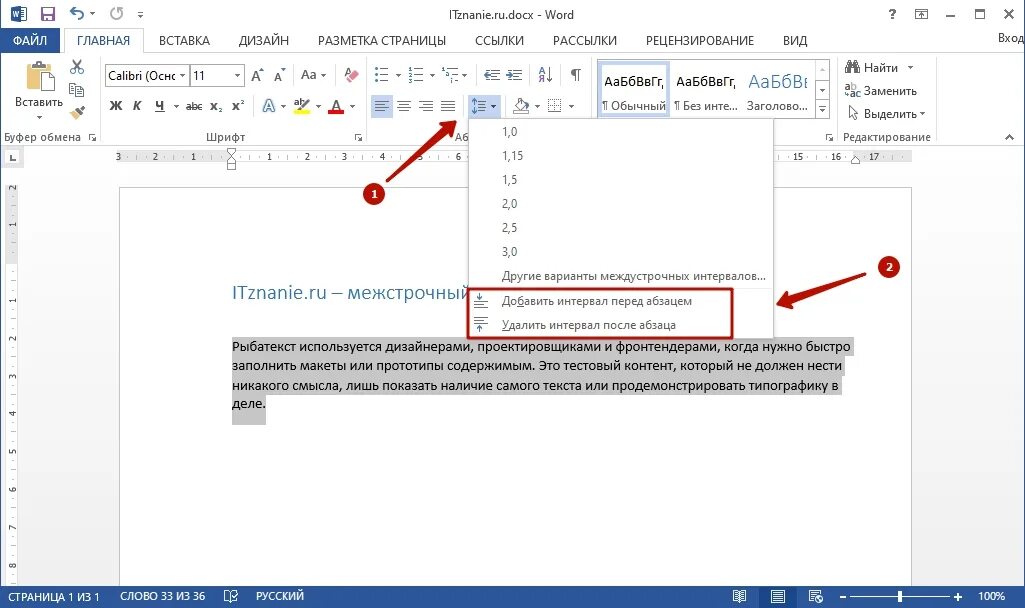Select line spacing 1,0
Screen dimensions: 1025x608
tap(621, 132)
